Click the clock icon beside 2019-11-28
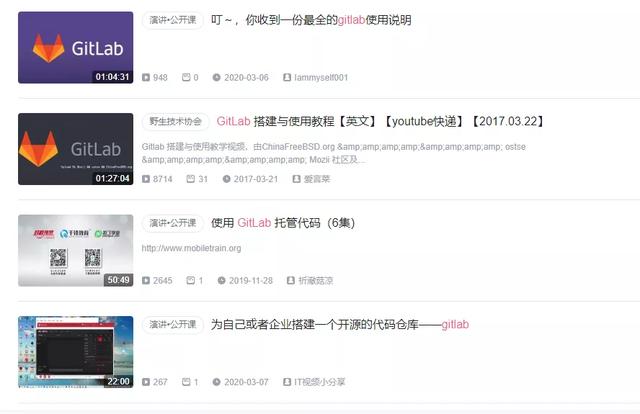The image size is (640, 414). click(221, 280)
